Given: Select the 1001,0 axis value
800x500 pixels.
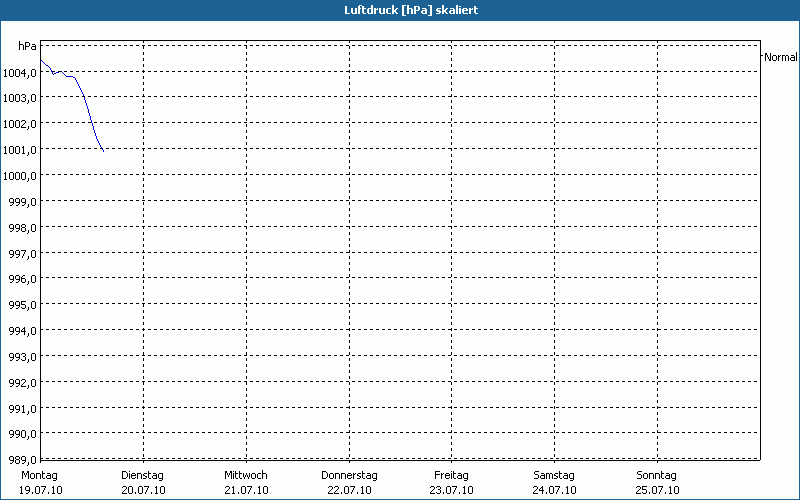Looking at the screenshot, I should point(20,151).
